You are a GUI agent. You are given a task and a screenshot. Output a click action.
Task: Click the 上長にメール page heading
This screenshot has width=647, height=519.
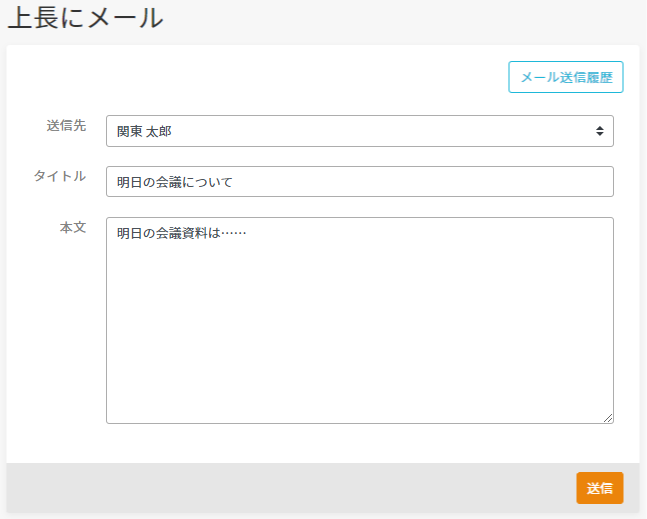point(85,17)
